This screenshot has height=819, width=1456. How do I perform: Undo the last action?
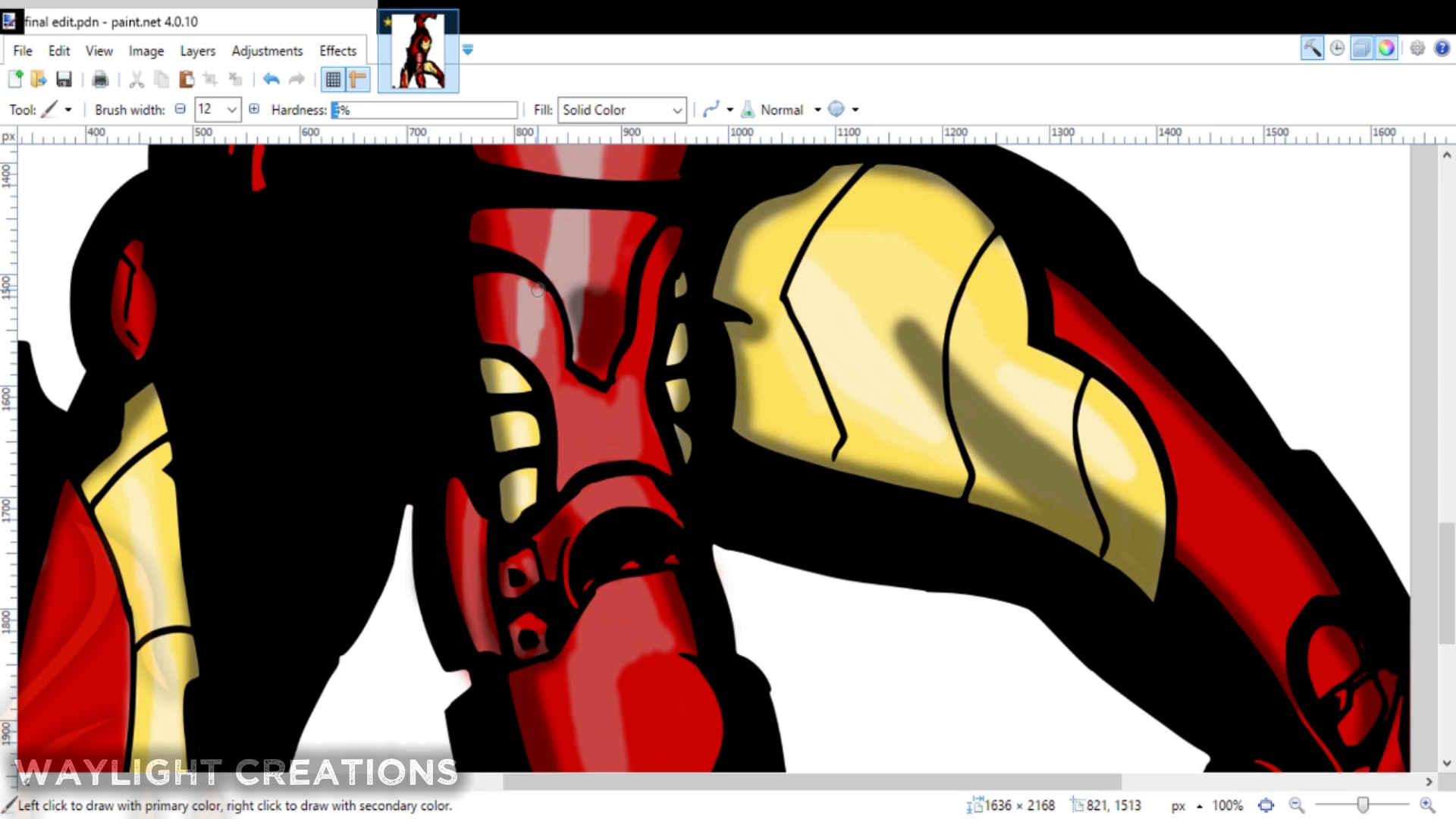(271, 79)
